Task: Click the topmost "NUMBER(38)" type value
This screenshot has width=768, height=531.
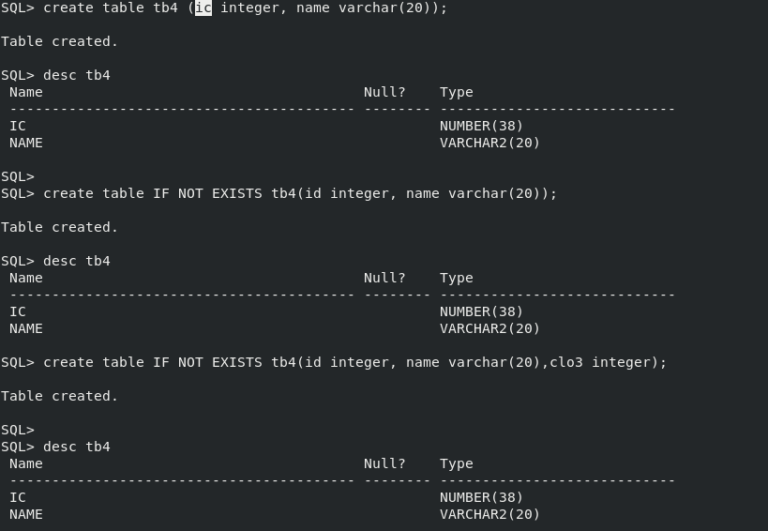Action: pos(481,126)
